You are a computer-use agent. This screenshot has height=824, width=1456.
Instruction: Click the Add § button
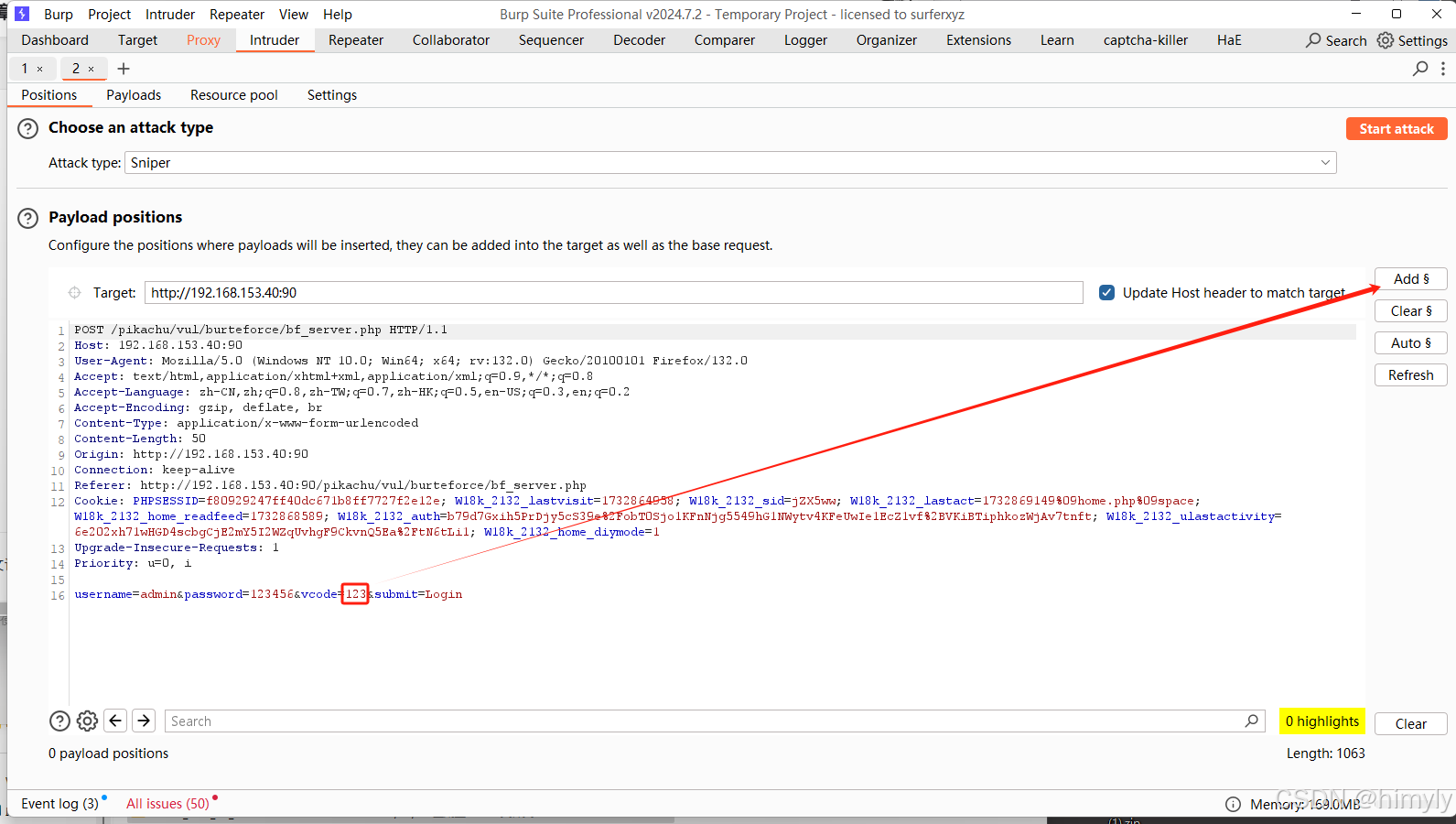(1411, 279)
